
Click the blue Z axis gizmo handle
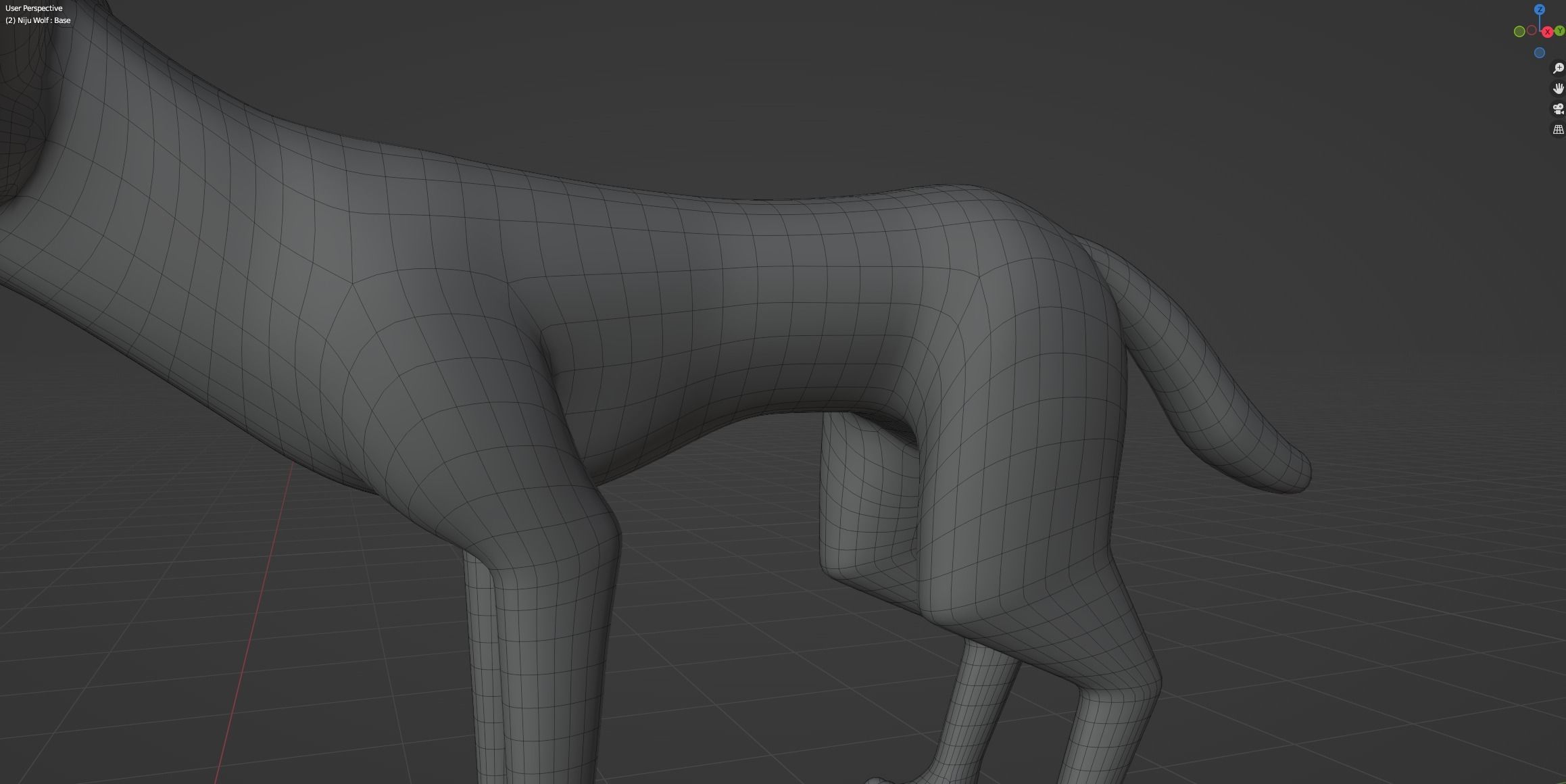[1539, 9]
